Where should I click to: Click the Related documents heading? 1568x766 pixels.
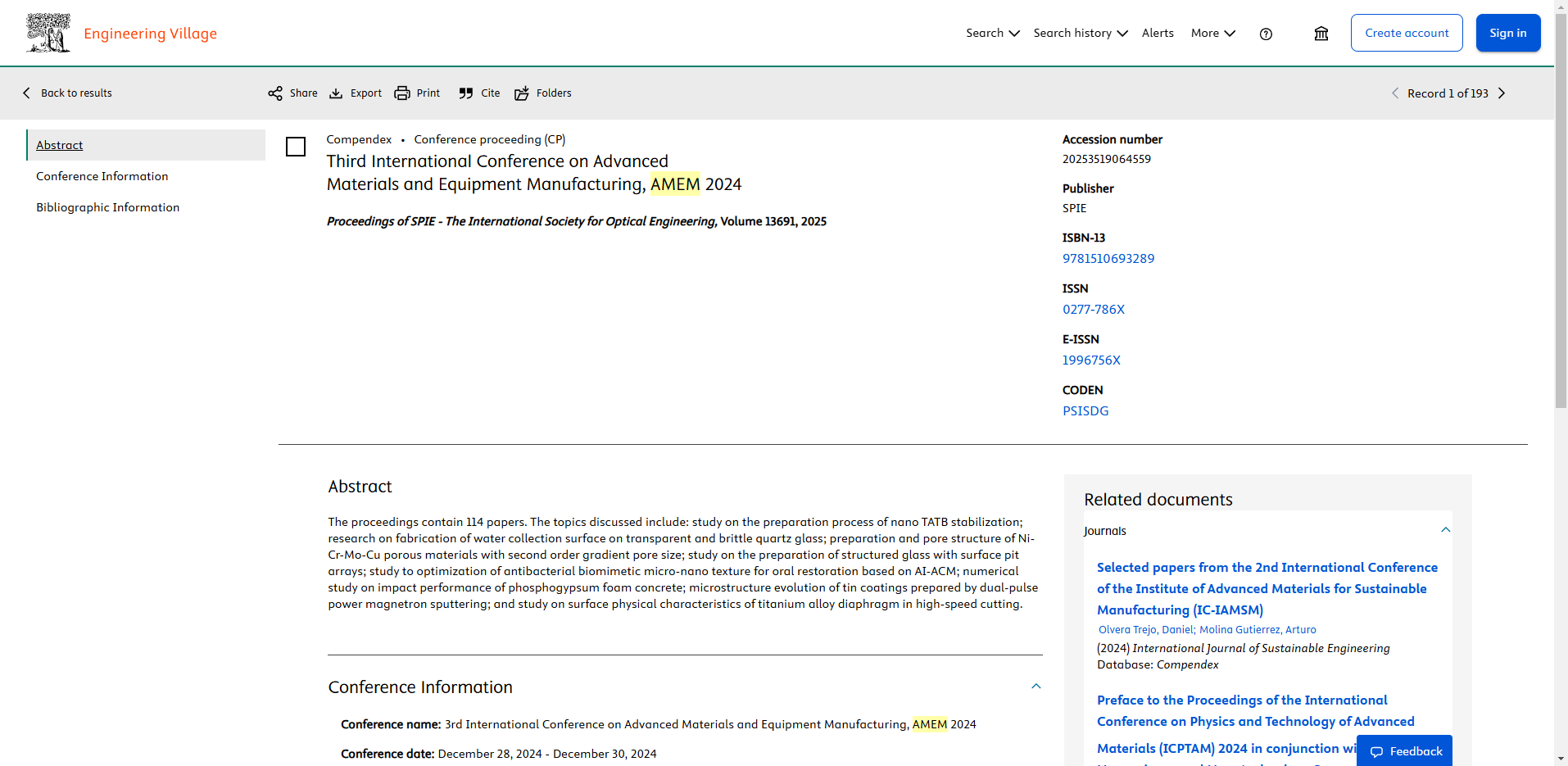click(x=1158, y=500)
